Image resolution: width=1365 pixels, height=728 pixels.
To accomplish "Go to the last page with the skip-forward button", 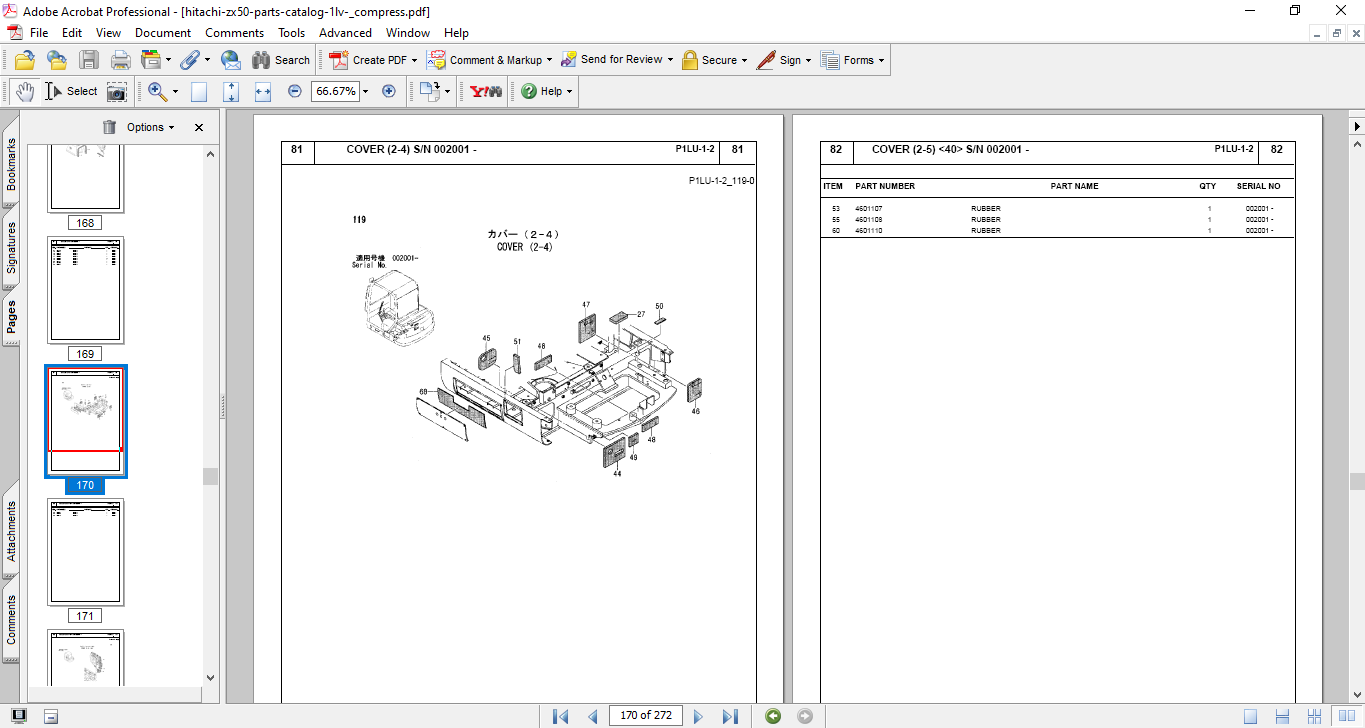I will [731, 715].
